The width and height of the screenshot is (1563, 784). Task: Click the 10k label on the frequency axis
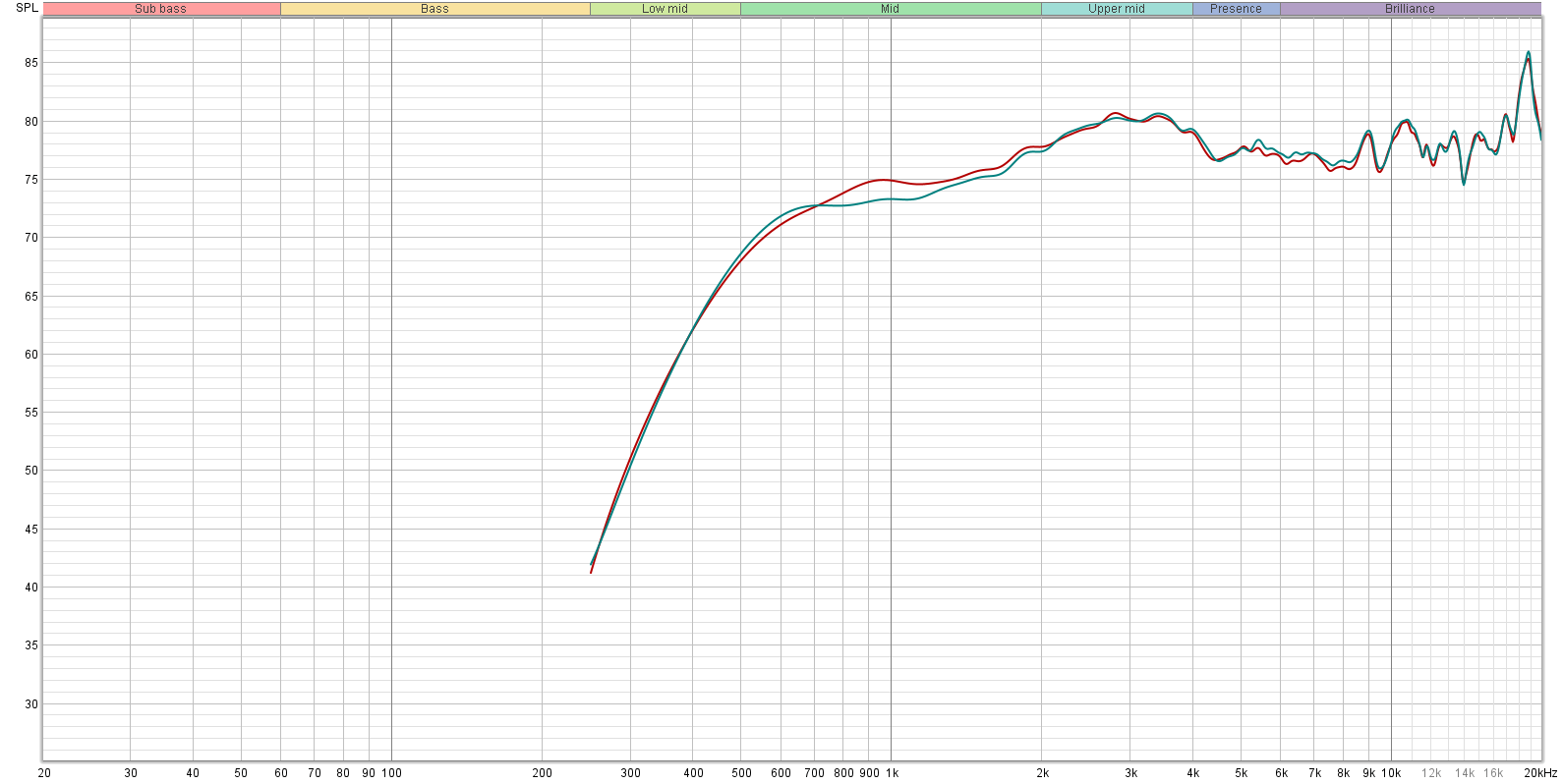[x=1391, y=773]
